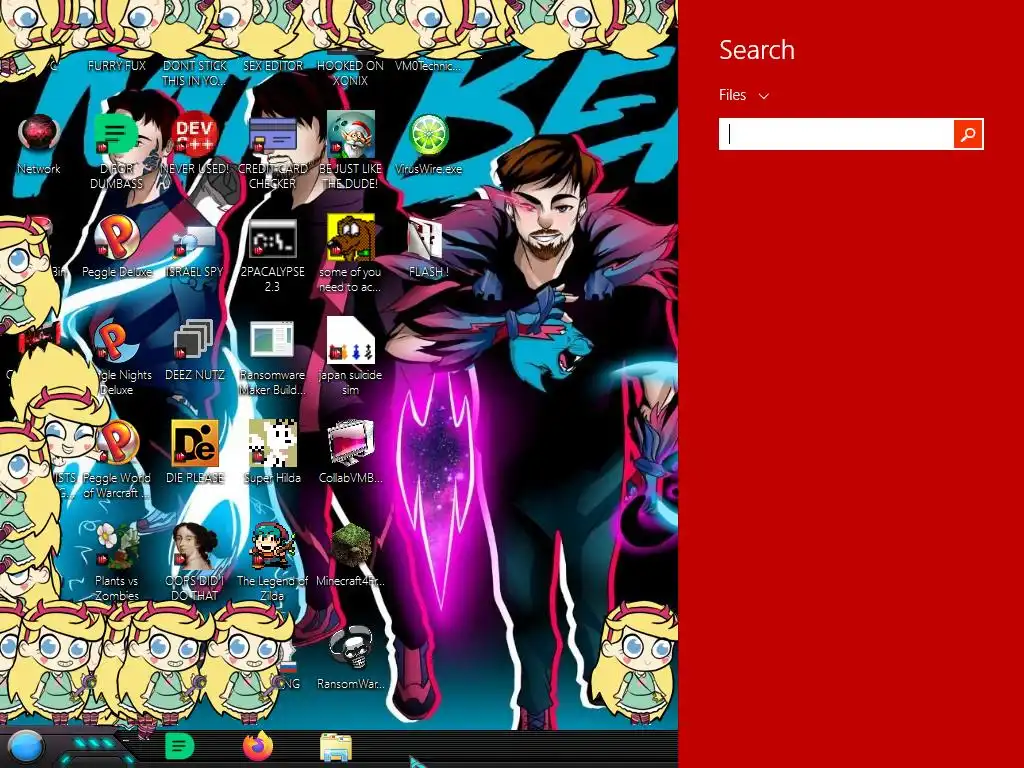Screen dimensions: 1024x768
Task: Launch VirusWire.exe lime icon
Action: click(x=428, y=135)
